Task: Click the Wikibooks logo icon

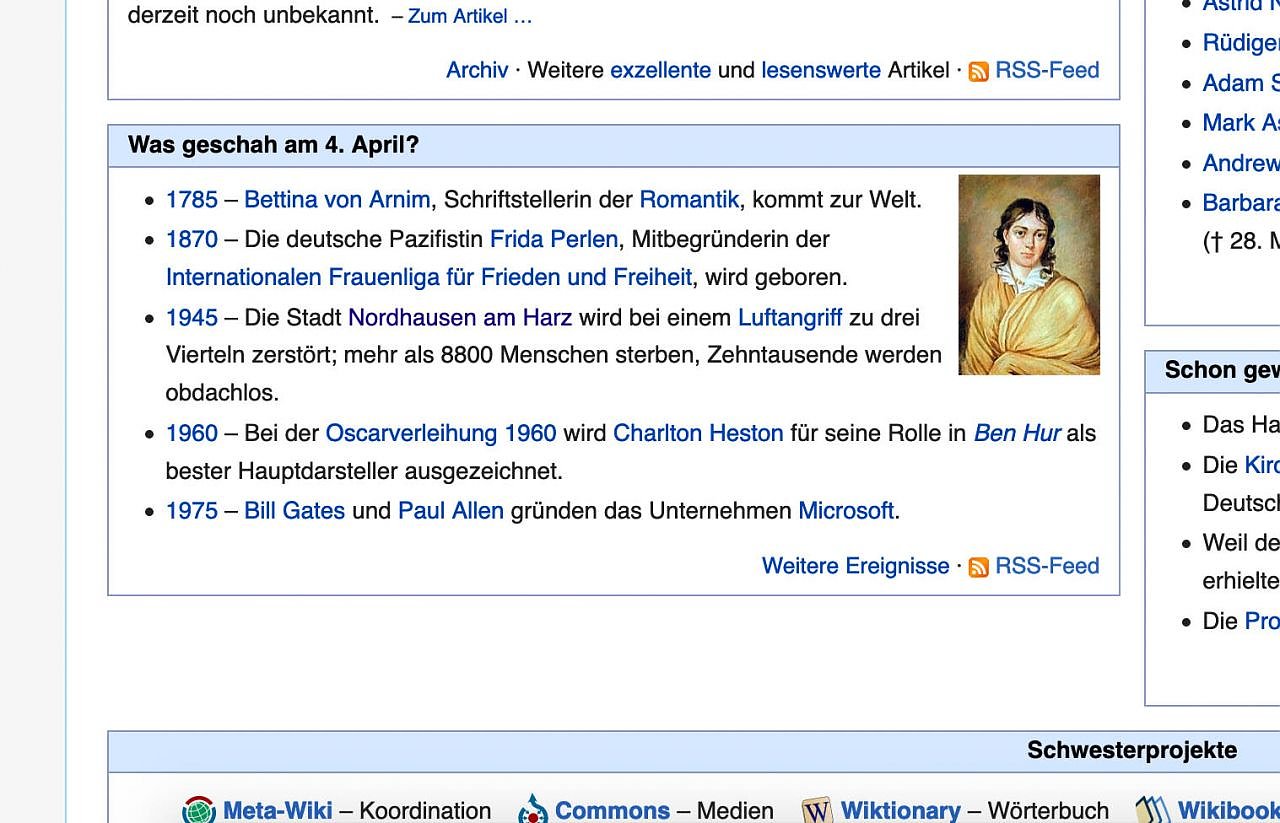Action: point(1153,809)
